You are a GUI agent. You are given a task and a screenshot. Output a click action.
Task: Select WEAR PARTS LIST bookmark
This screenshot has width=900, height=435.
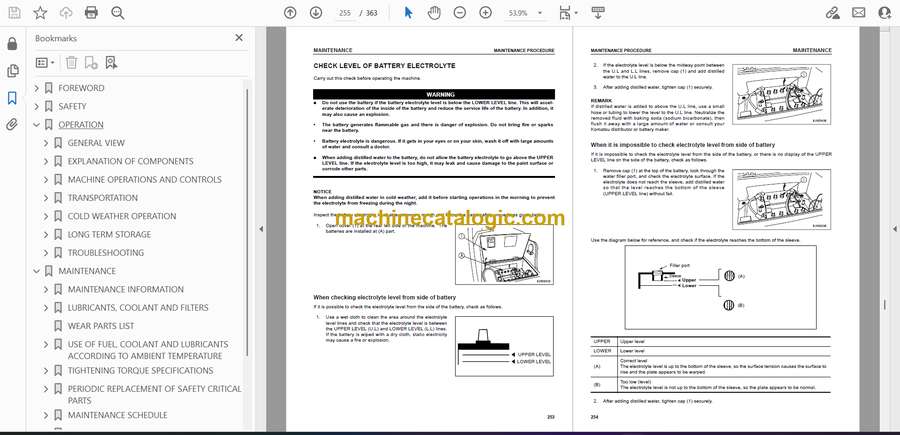tap(101, 326)
